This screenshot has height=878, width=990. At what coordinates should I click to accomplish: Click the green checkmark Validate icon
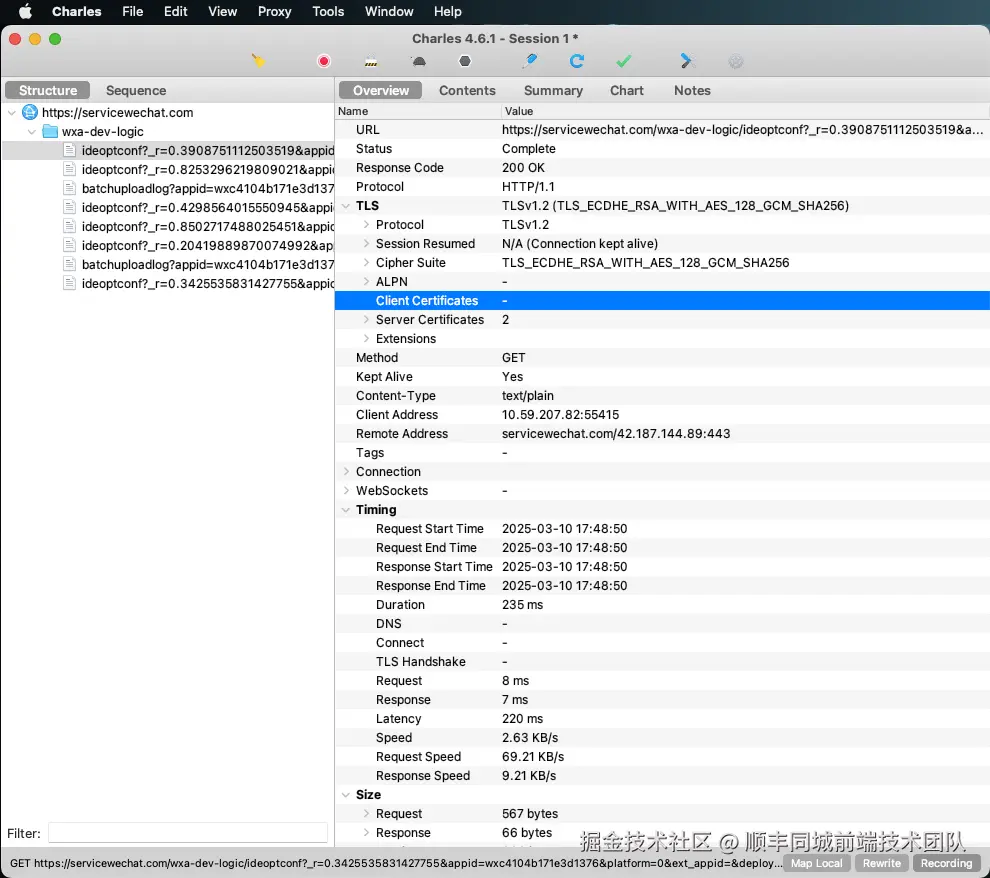[x=624, y=61]
